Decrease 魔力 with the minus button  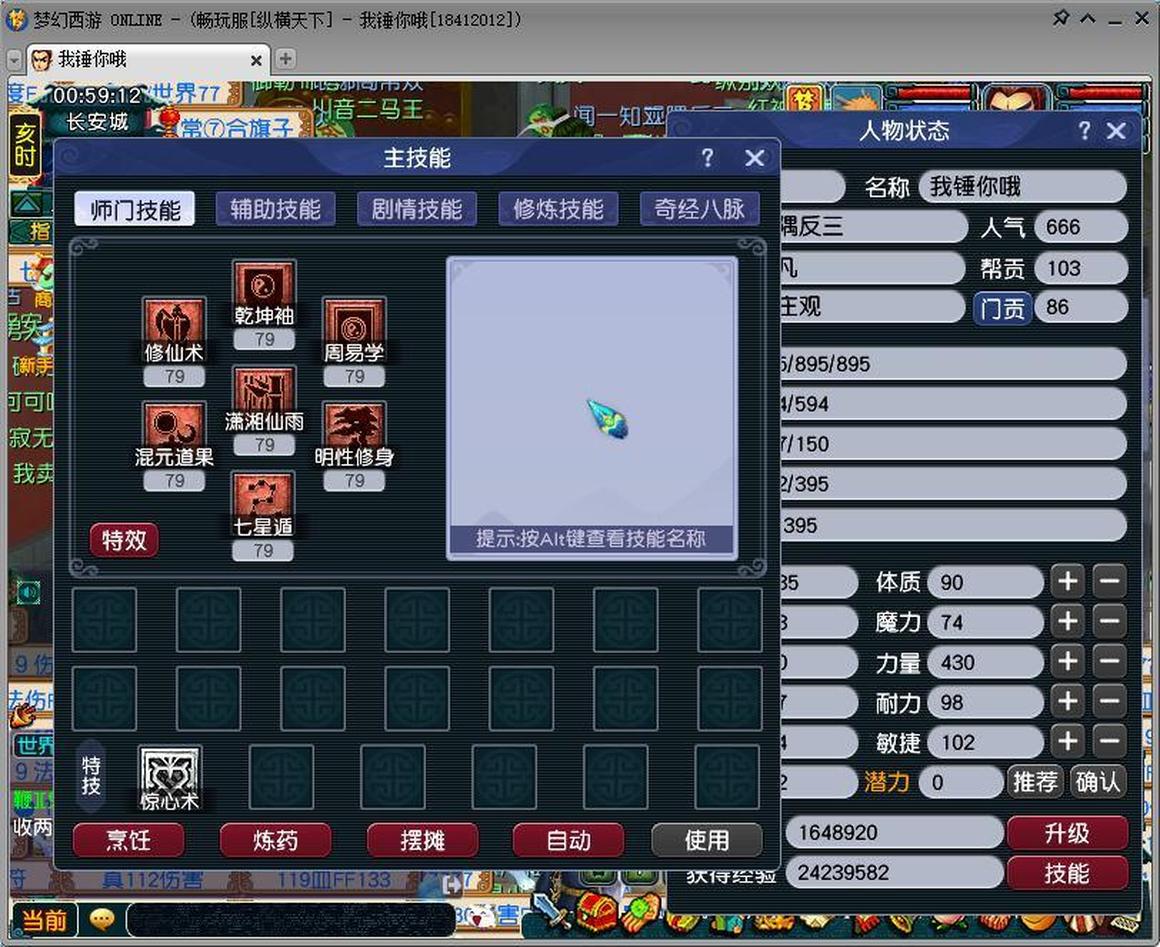(x=1110, y=621)
